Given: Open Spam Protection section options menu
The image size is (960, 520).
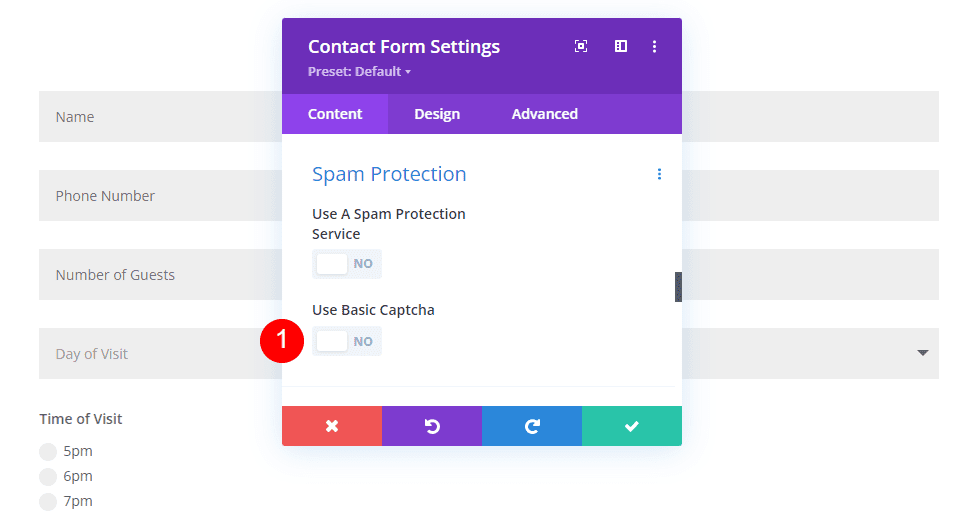Looking at the screenshot, I should [659, 174].
